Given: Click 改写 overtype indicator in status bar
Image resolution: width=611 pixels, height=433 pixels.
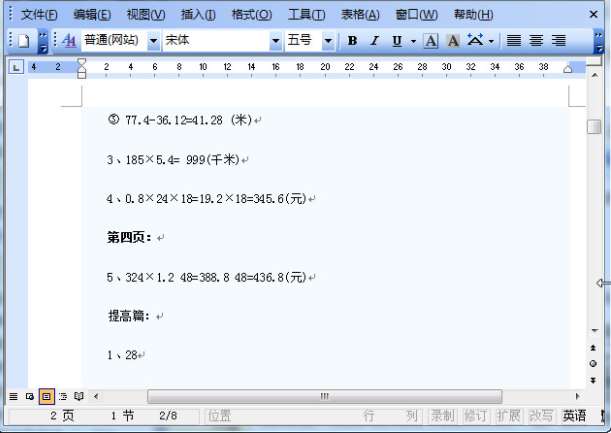Looking at the screenshot, I should (540, 416).
